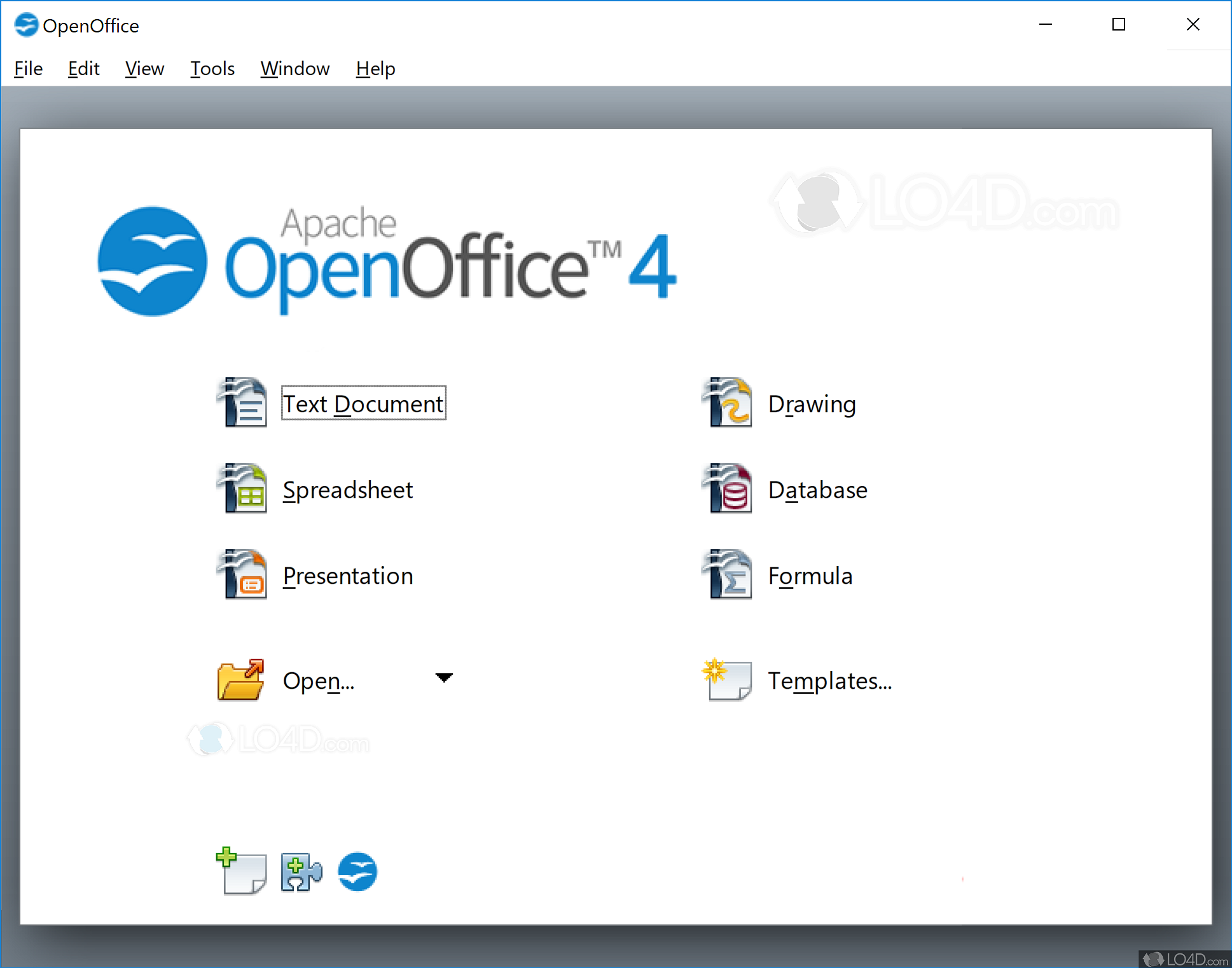This screenshot has height=968, width=1232.
Task: Click the Templates... text link
Action: click(x=829, y=681)
